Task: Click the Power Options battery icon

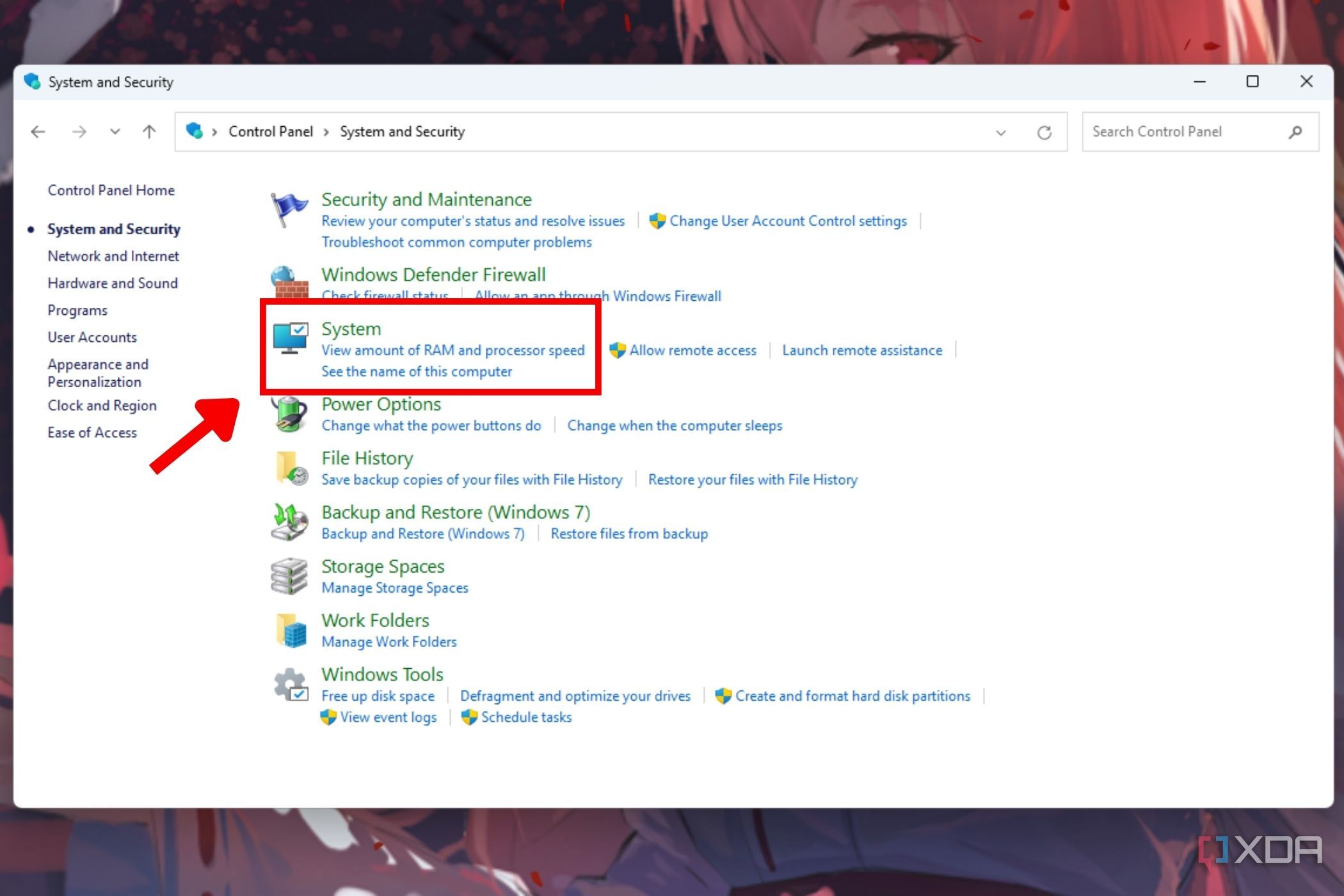Action: (290, 415)
